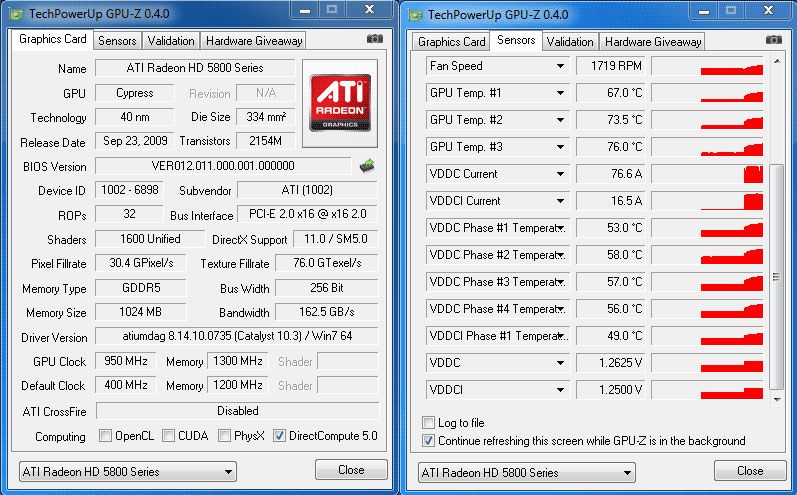Switch to Validation tab in right window
The width and height of the screenshot is (797, 495).
tap(570, 42)
